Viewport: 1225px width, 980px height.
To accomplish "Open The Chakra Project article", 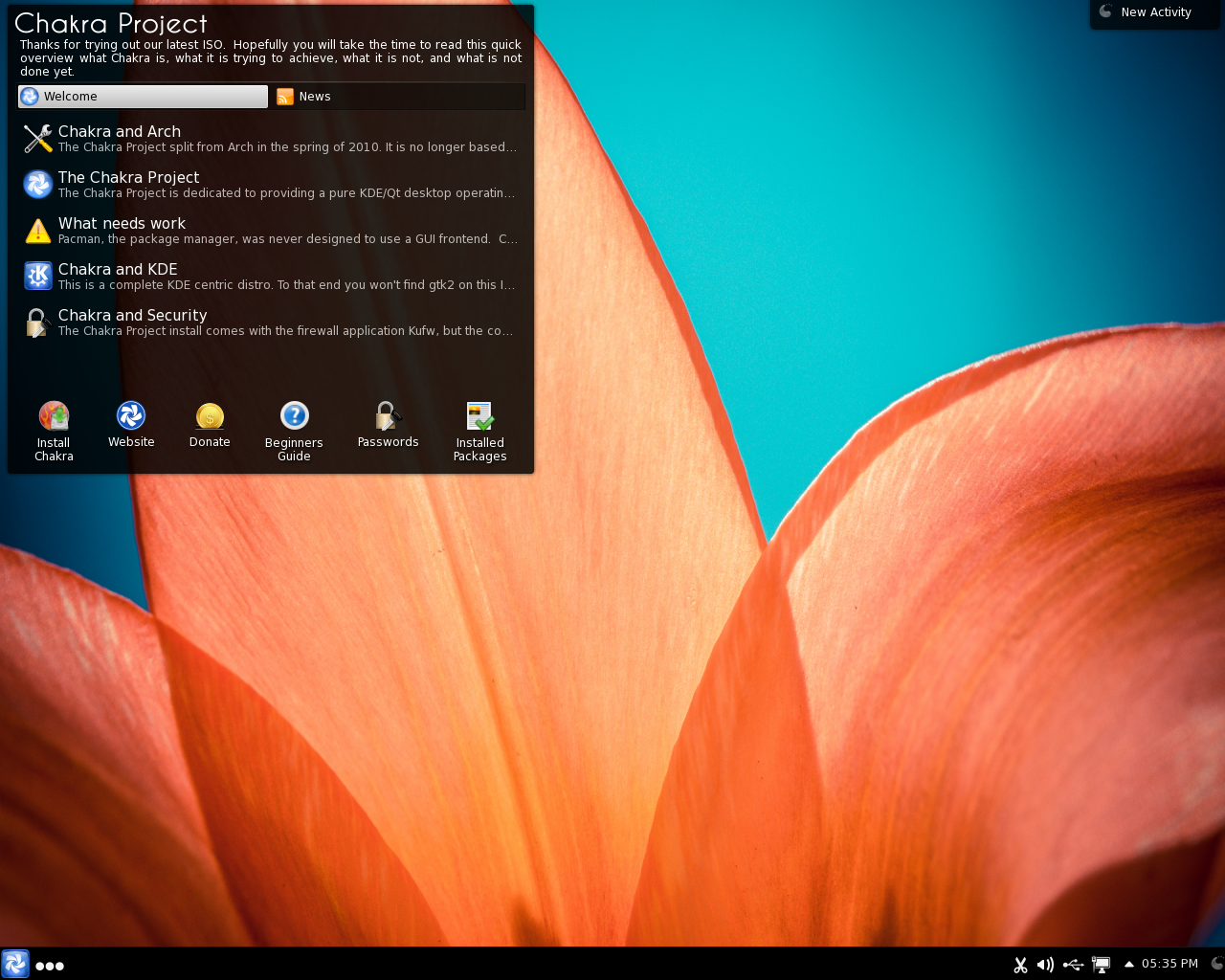I will pyautogui.click(x=270, y=185).
